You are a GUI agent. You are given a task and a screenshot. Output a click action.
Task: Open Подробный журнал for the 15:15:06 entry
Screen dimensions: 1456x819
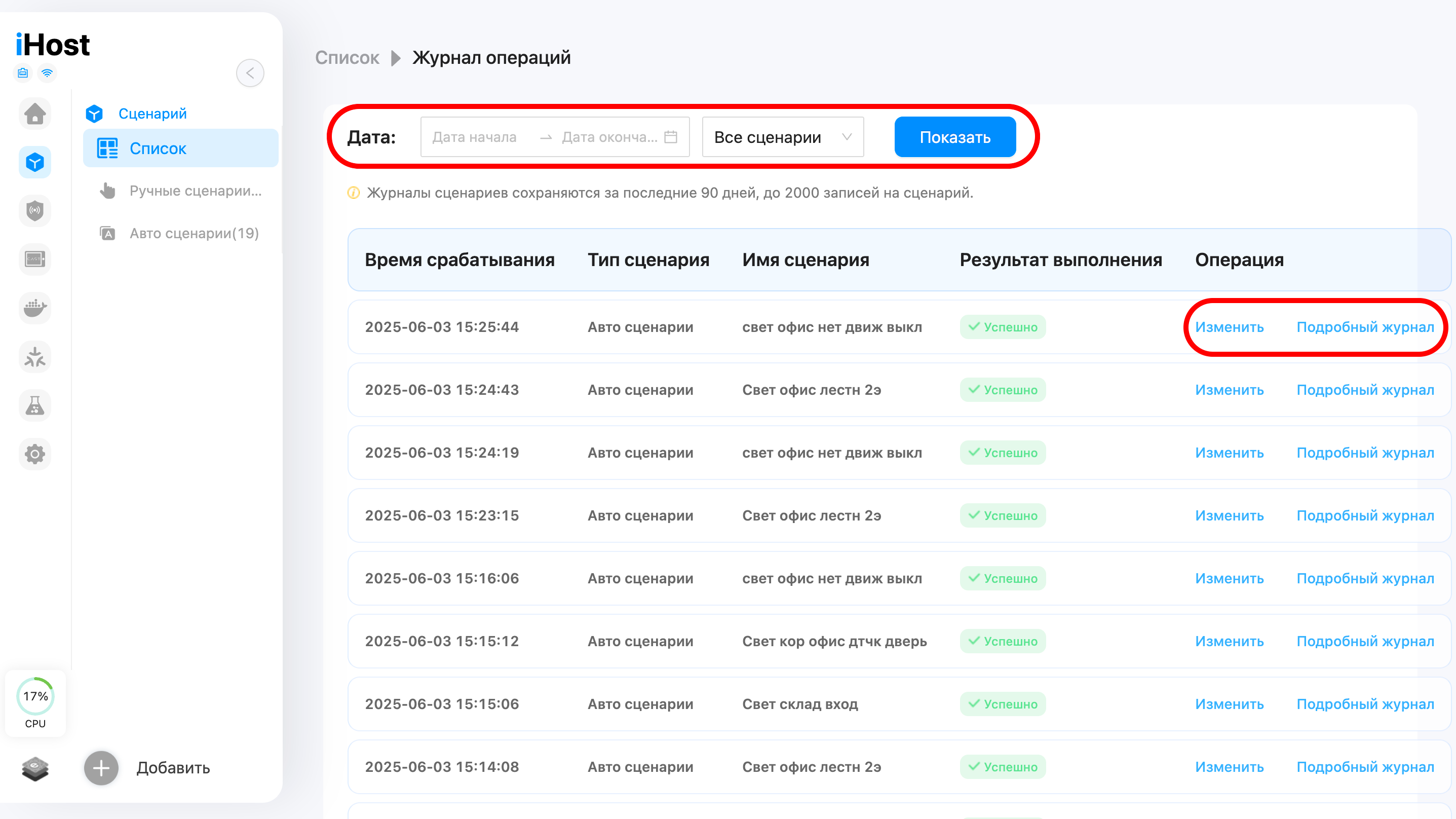click(x=1365, y=704)
